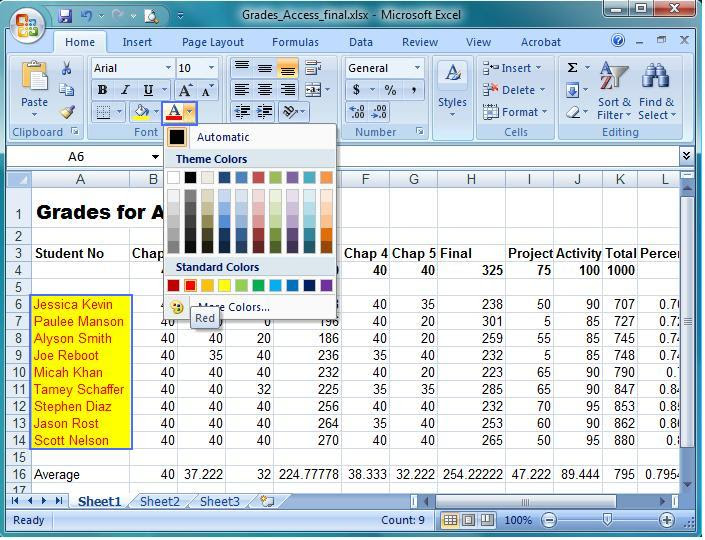Click the Paste clipboard icon
Screen dimensions: 705x540
pyautogui.click(x=34, y=76)
